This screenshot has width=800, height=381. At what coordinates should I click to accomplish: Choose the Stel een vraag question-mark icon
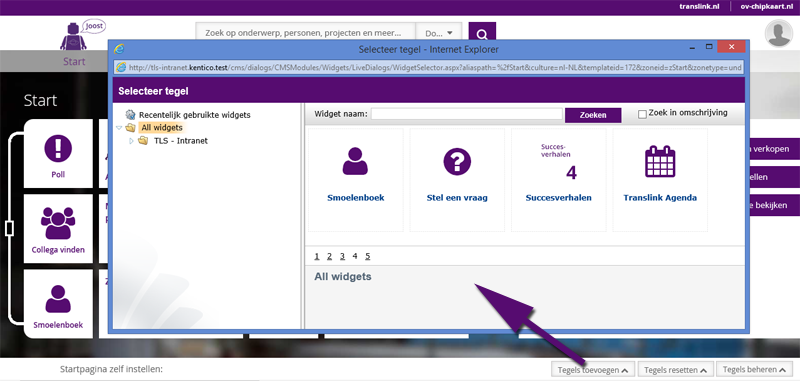pyautogui.click(x=457, y=162)
